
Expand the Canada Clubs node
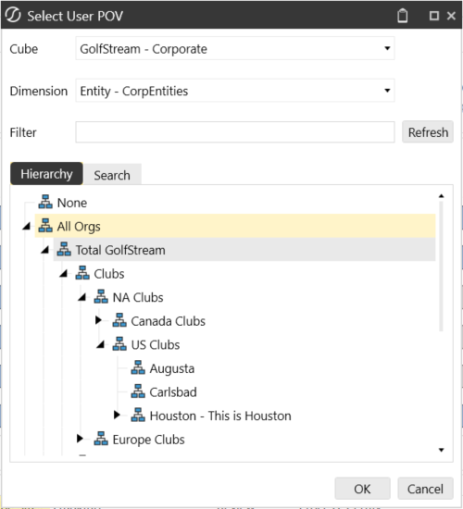98,320
